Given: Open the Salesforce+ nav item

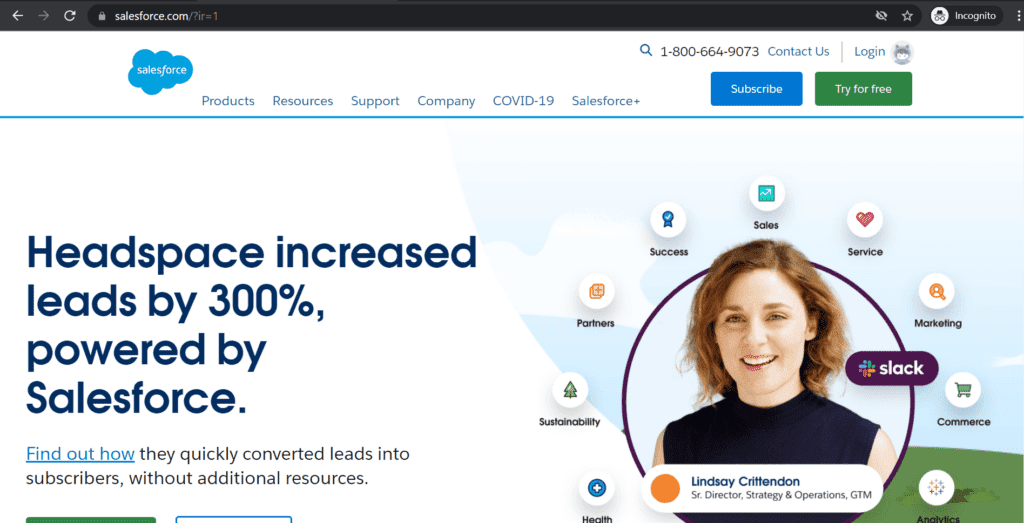Looking at the screenshot, I should 606,101.
